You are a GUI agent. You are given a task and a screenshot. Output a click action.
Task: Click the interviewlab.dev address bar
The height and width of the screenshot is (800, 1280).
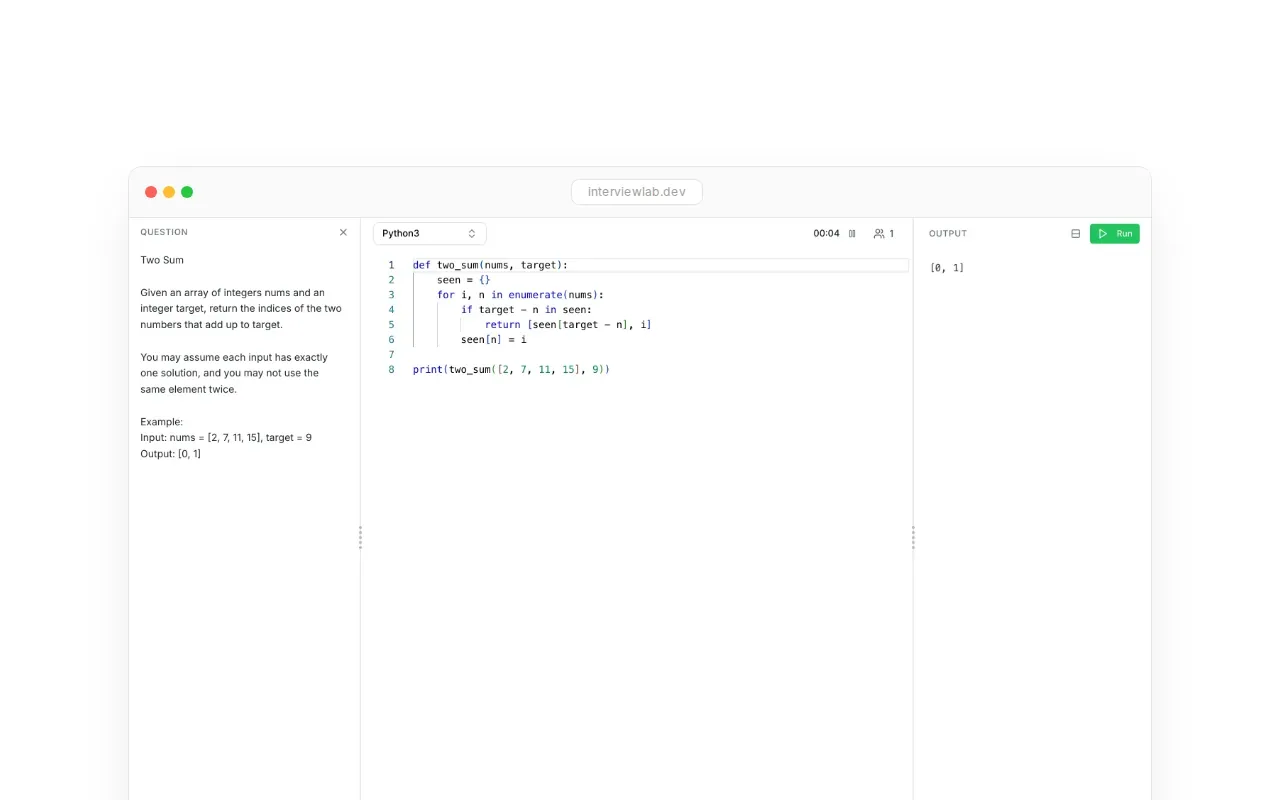pos(637,192)
